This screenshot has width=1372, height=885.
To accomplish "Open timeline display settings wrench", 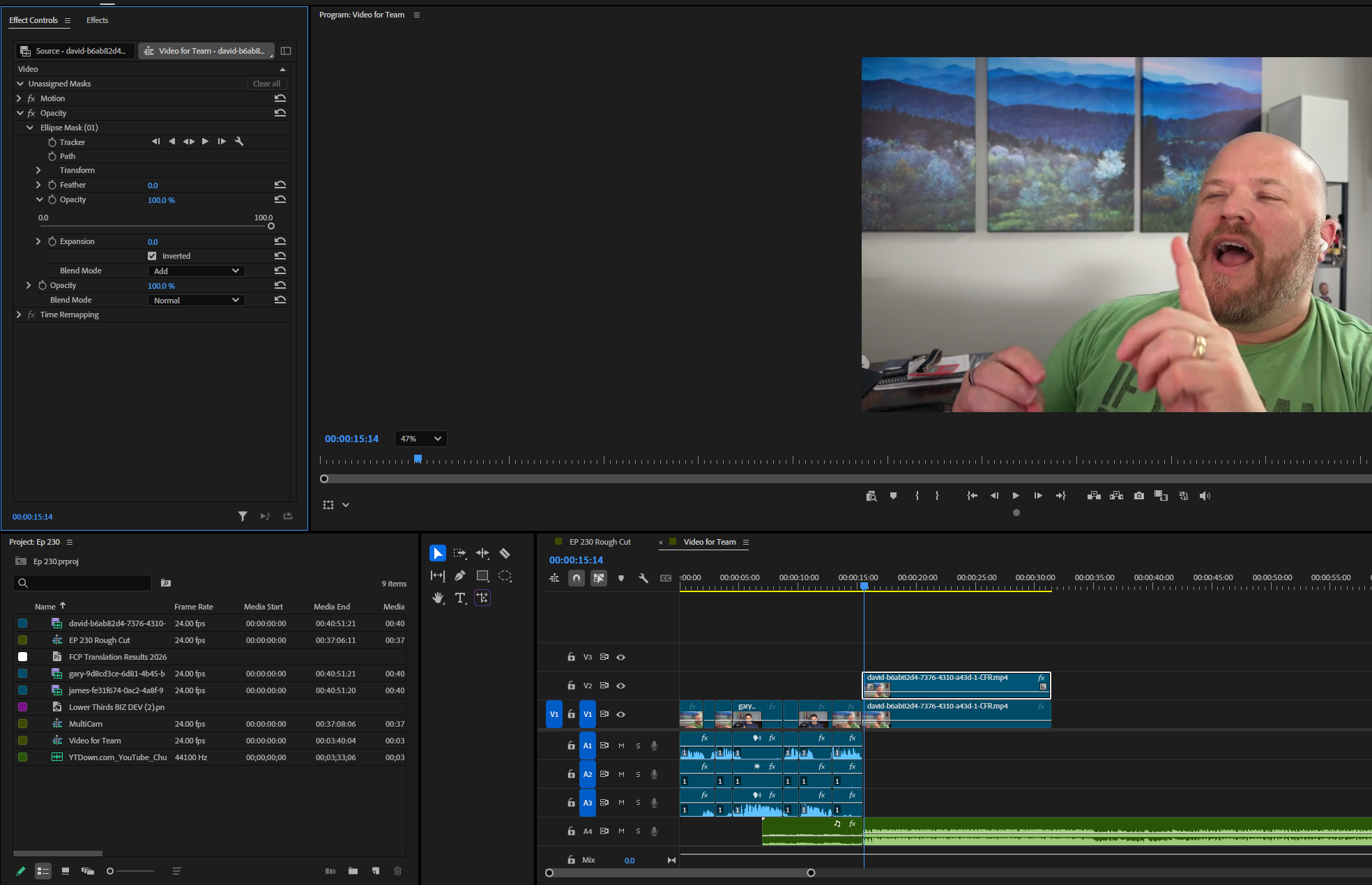I will [x=643, y=578].
